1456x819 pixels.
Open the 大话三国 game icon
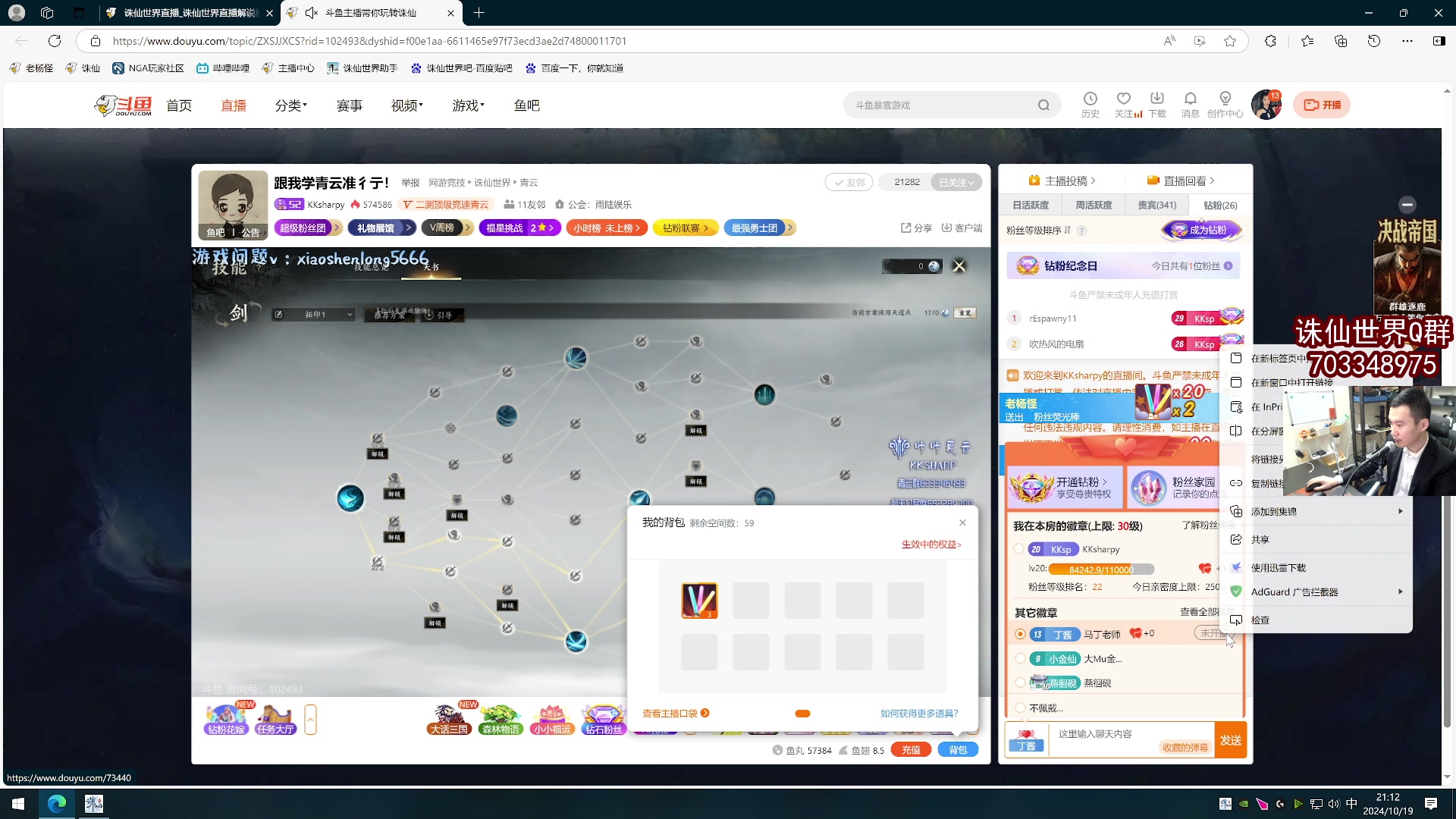449,719
